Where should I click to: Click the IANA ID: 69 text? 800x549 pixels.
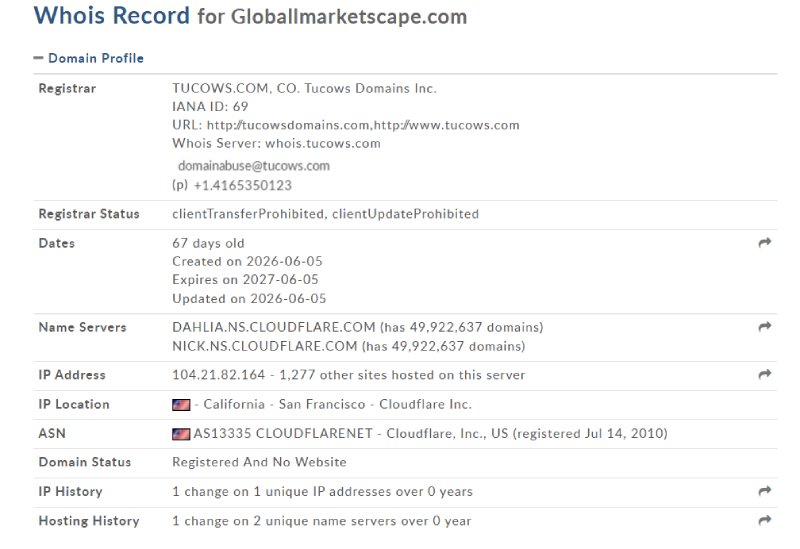[x=210, y=107]
